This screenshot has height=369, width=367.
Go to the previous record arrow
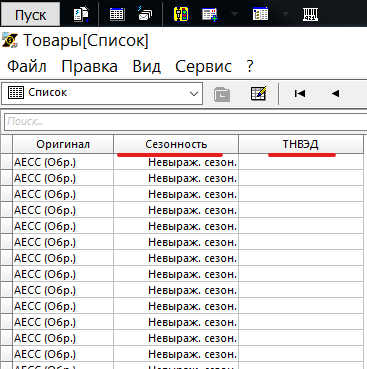pyautogui.click(x=335, y=94)
